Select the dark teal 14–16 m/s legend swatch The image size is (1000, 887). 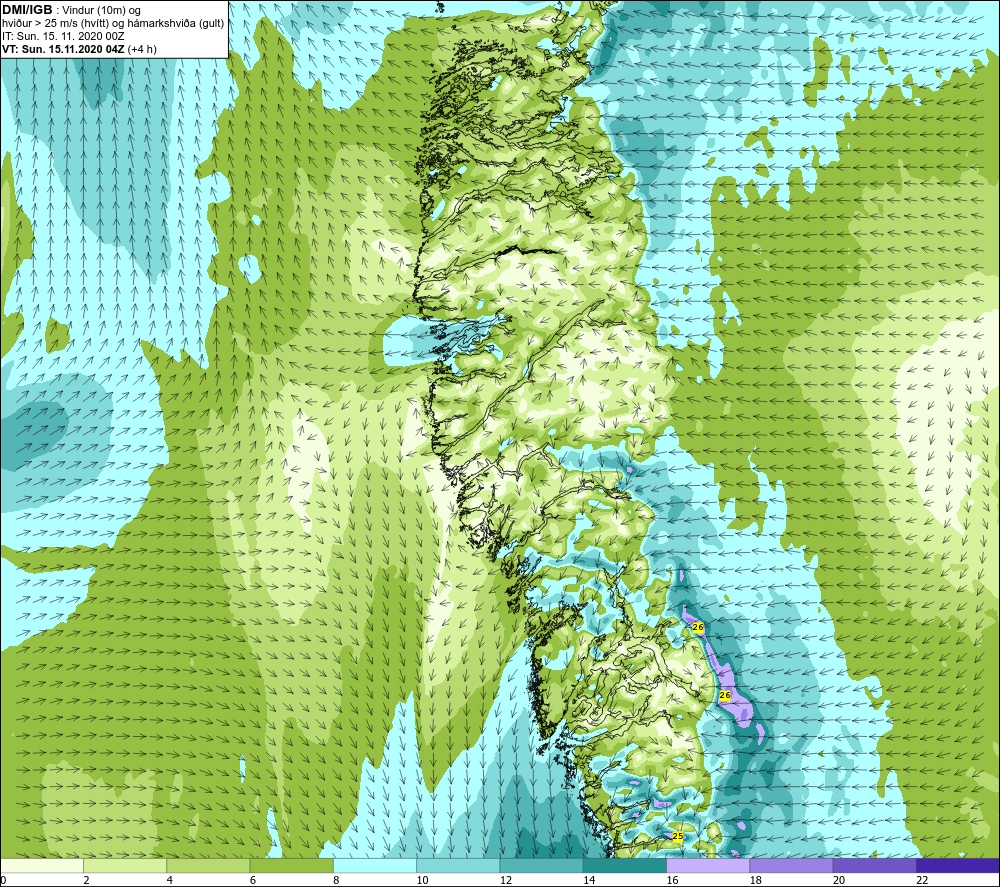click(625, 866)
